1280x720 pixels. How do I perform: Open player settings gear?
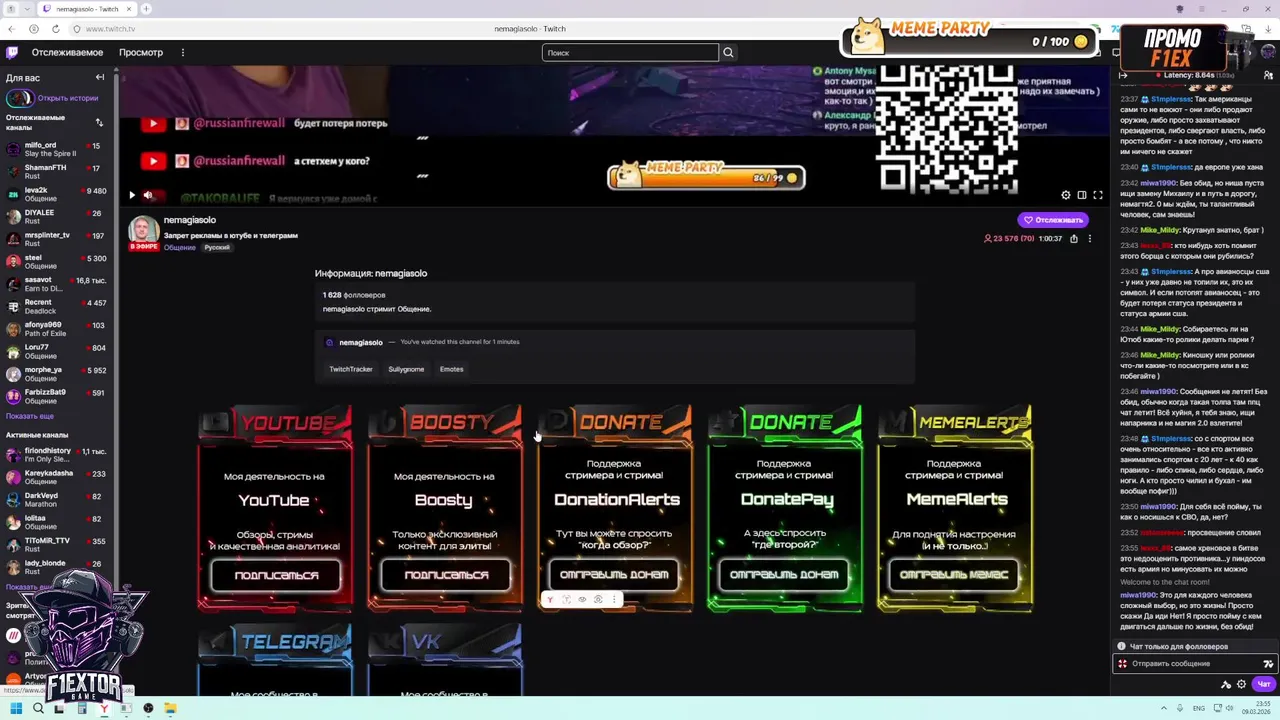(1065, 195)
